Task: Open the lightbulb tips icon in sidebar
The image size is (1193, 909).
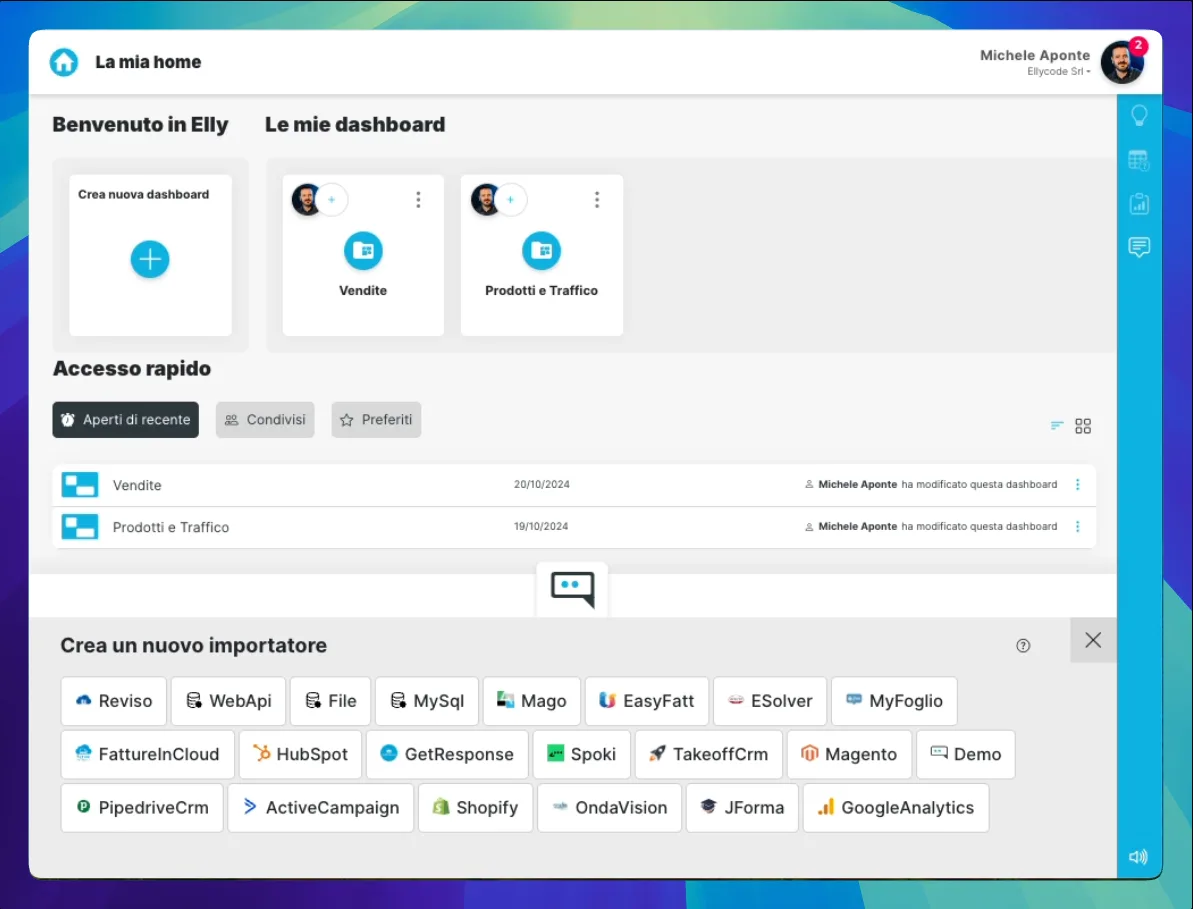Action: [1139, 116]
